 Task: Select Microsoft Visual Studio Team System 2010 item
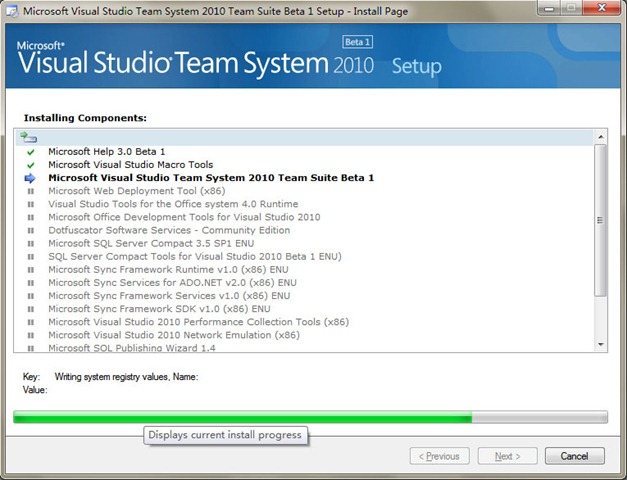tap(211, 178)
